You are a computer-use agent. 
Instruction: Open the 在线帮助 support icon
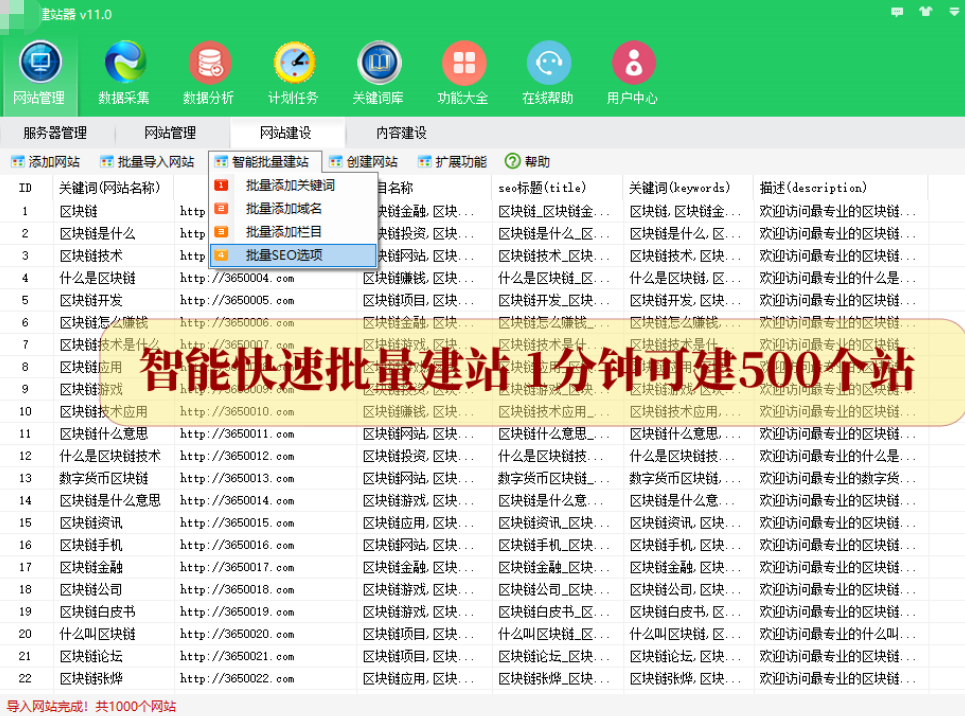[548, 63]
